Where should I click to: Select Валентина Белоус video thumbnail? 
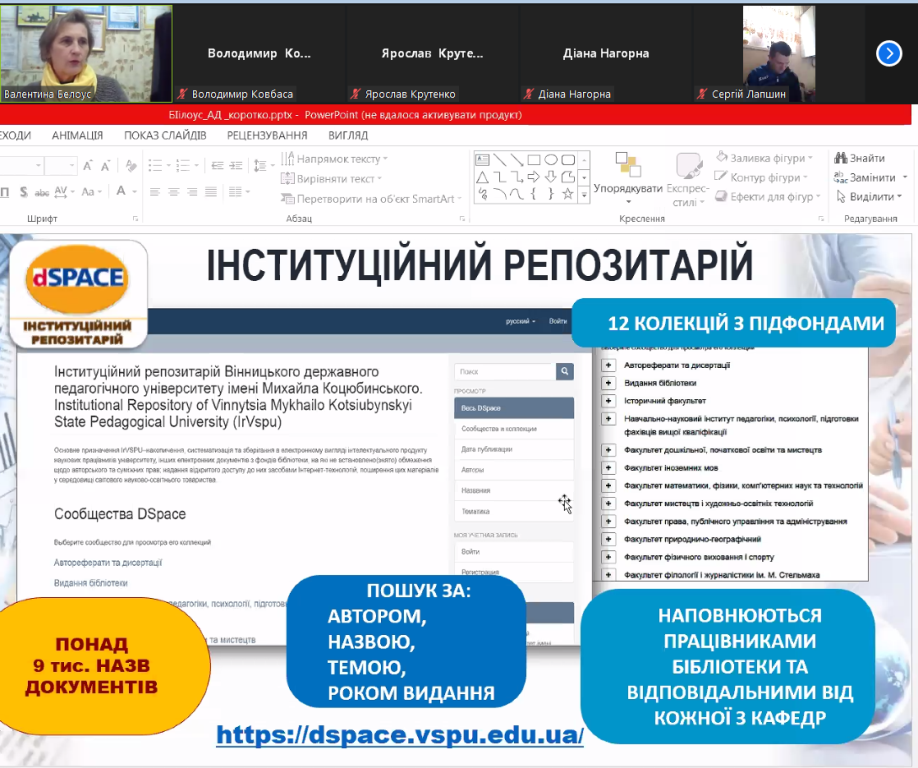click(86, 53)
